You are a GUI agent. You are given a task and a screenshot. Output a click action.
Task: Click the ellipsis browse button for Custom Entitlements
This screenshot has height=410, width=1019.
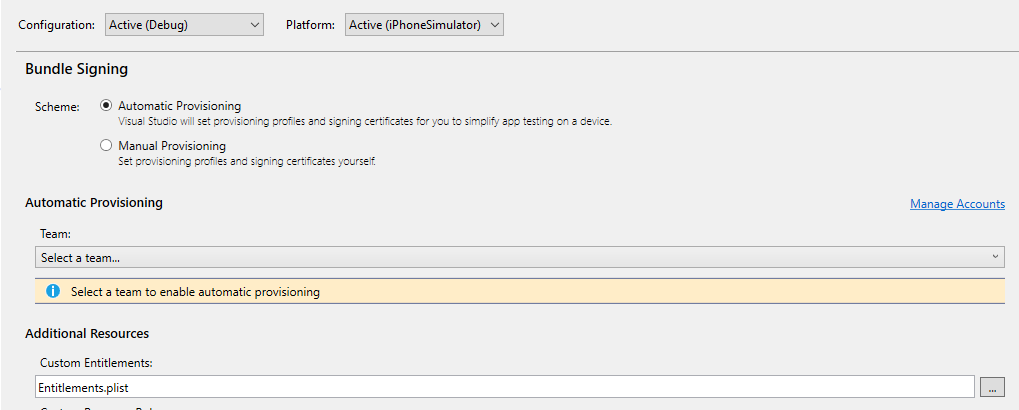[992, 387]
